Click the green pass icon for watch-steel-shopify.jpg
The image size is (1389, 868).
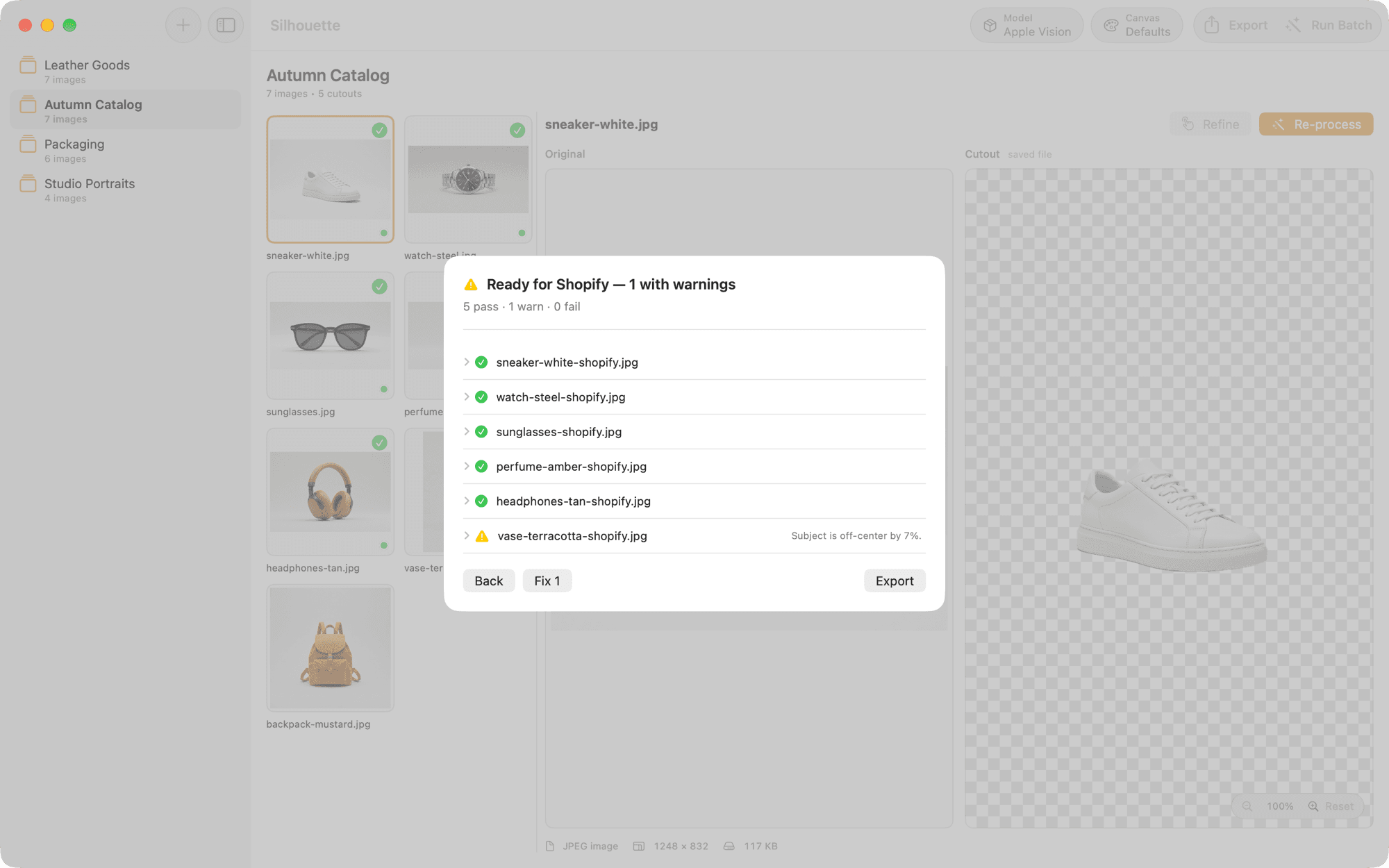tap(481, 397)
